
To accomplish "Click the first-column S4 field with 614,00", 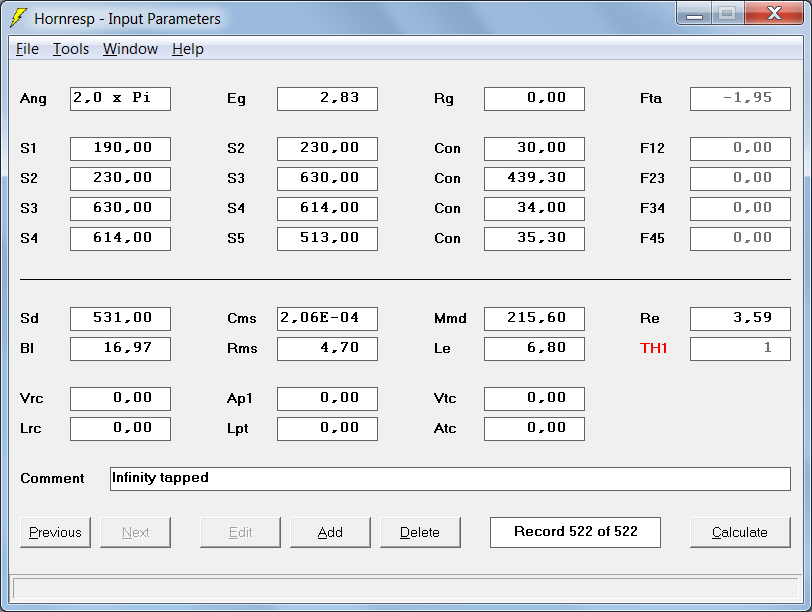I will tap(120, 239).
